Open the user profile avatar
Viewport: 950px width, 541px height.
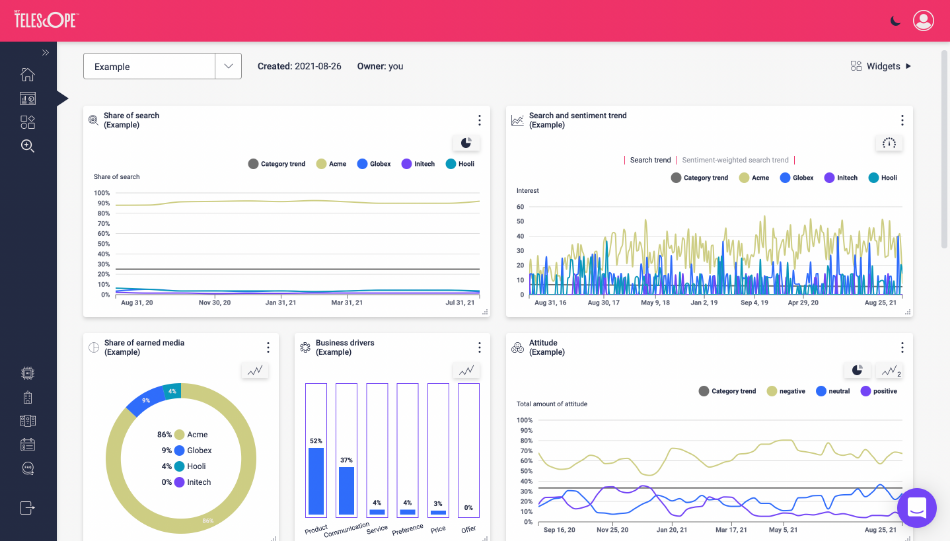click(x=923, y=21)
